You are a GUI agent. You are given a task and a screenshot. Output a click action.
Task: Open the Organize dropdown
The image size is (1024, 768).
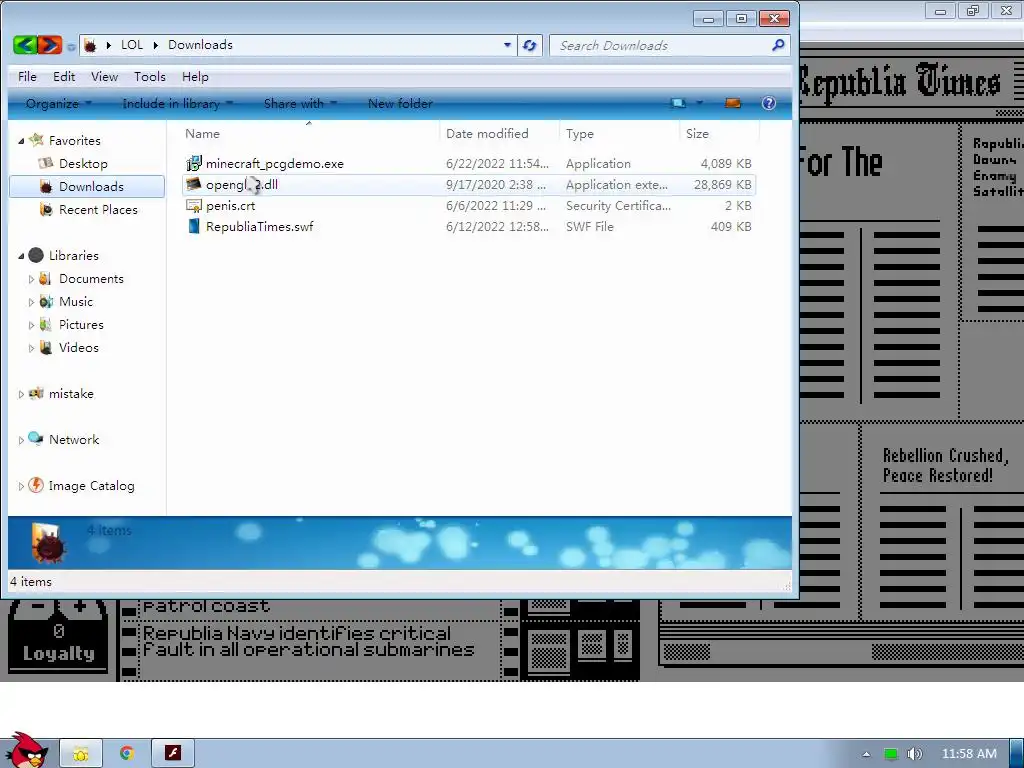point(59,104)
